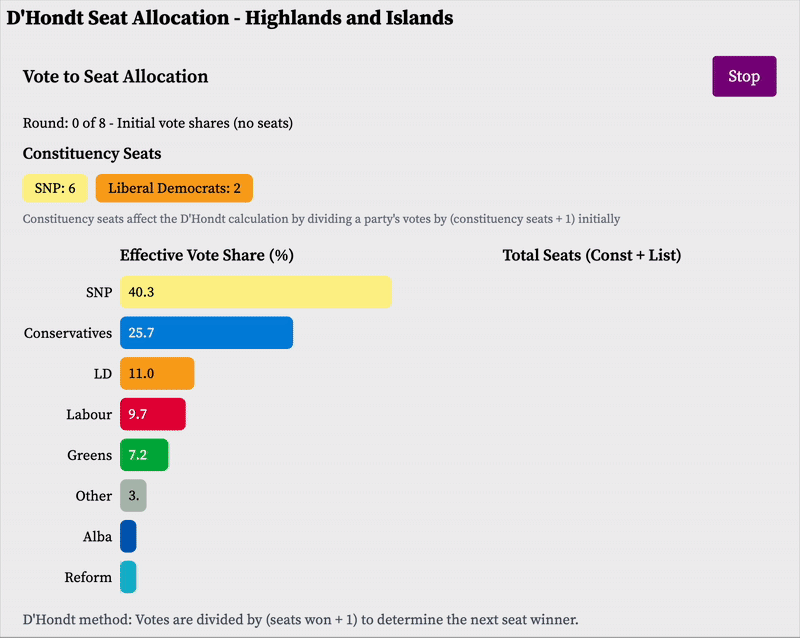Click the Alba party label
This screenshot has width=800, height=638.
[97, 537]
